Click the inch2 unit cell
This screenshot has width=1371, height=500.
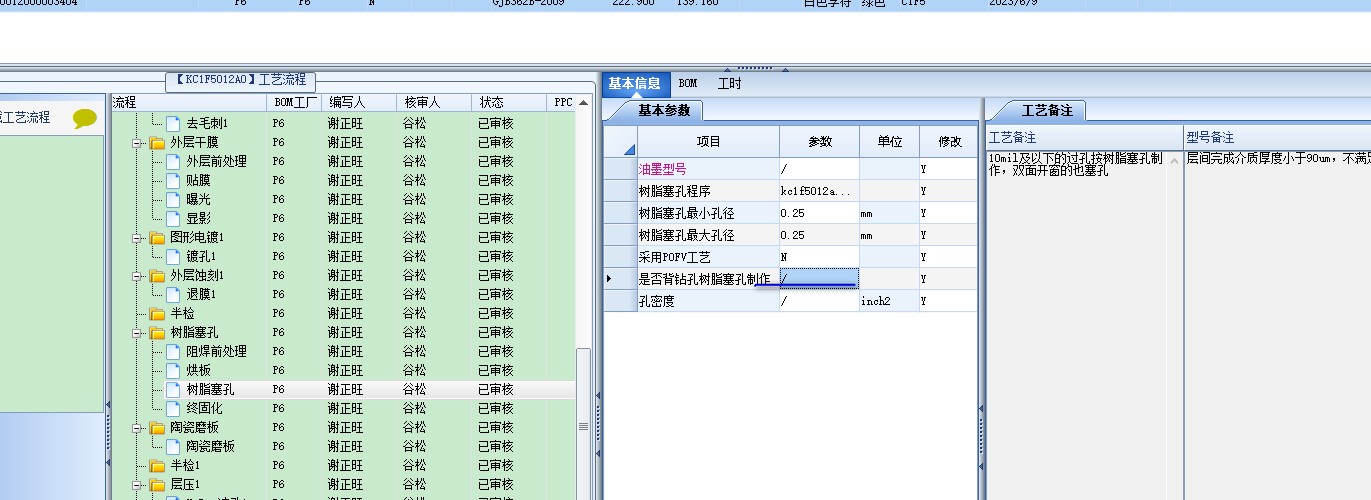pos(889,301)
